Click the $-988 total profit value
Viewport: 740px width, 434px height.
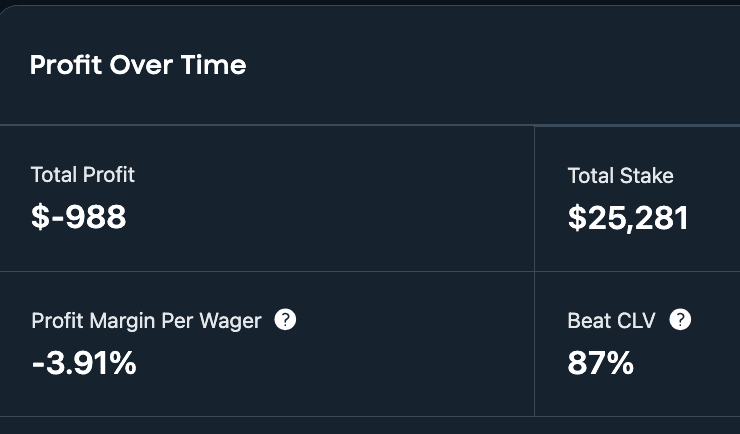pyautogui.click(x=79, y=217)
